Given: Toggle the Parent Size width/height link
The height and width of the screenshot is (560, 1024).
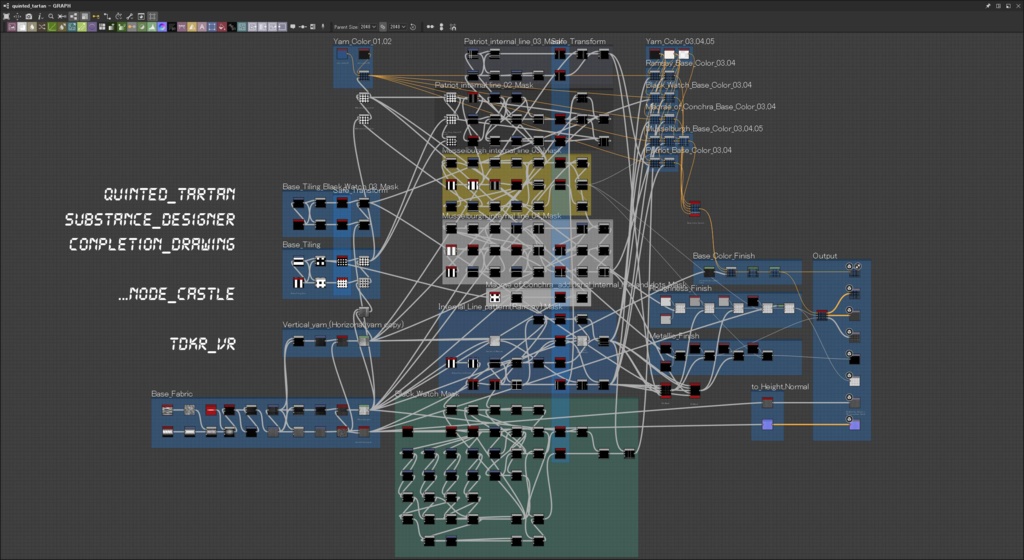Looking at the screenshot, I should pyautogui.click(x=383, y=27).
